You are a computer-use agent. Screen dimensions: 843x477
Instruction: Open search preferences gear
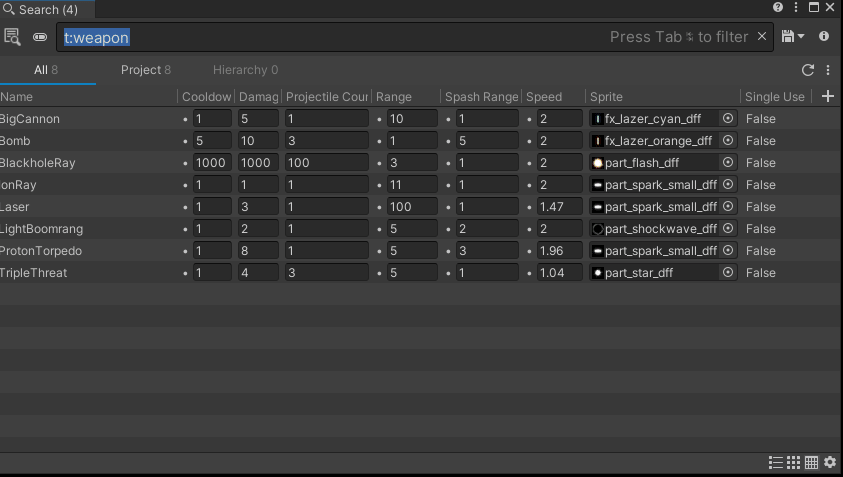click(x=829, y=462)
